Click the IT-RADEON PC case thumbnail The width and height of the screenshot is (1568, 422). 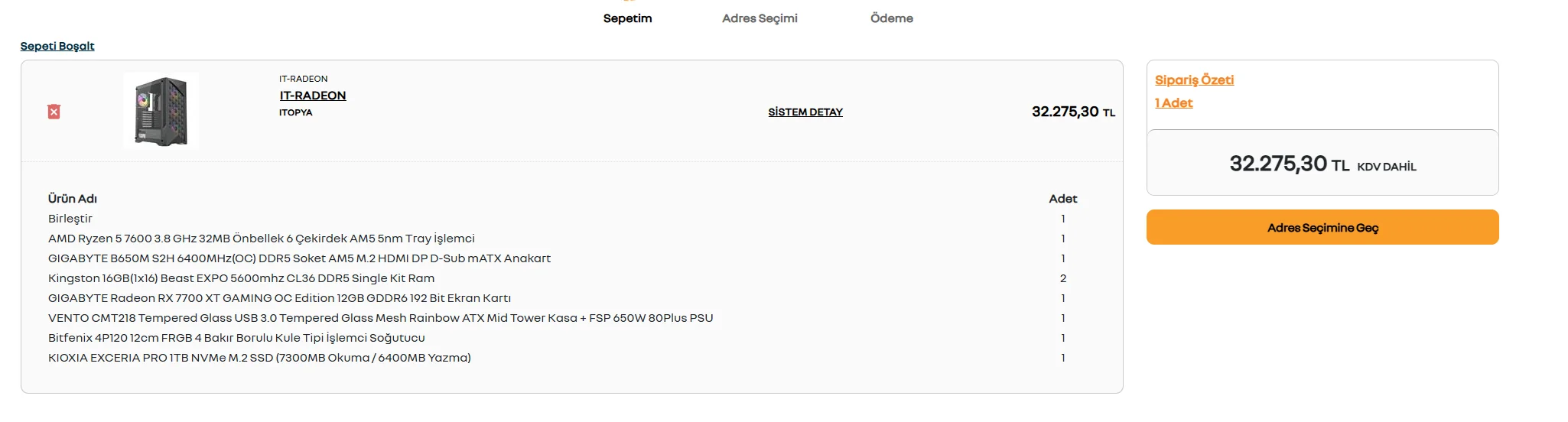[161, 111]
